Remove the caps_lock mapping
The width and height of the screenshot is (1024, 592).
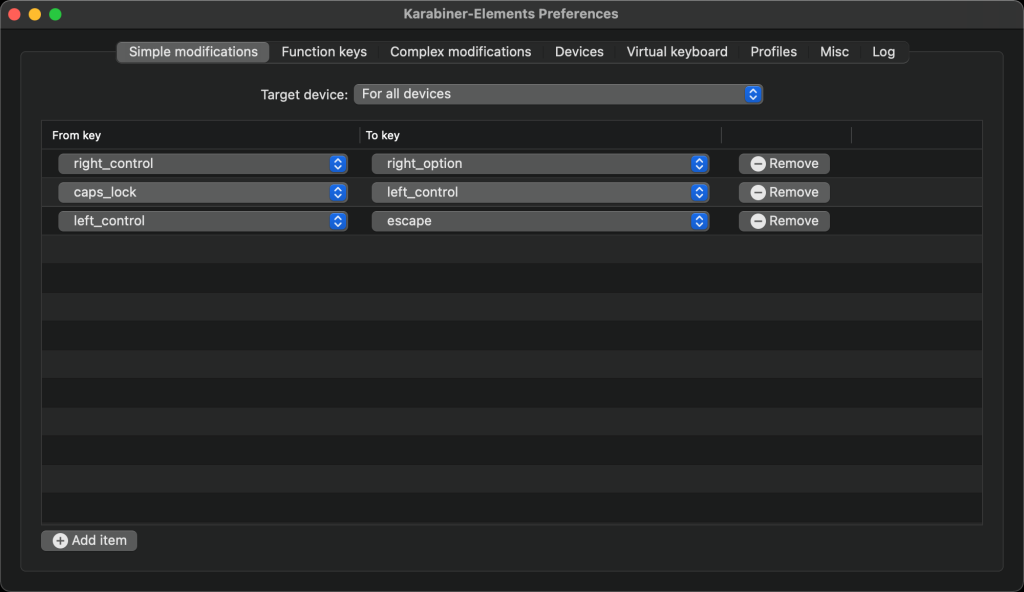pyautogui.click(x=784, y=192)
